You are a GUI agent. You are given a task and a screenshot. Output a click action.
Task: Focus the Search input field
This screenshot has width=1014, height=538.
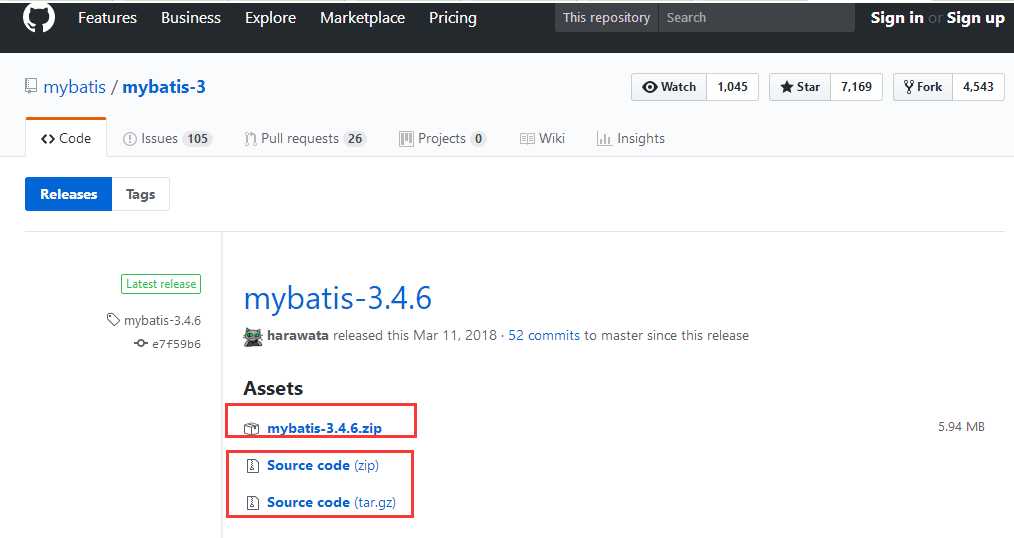[x=756, y=17]
